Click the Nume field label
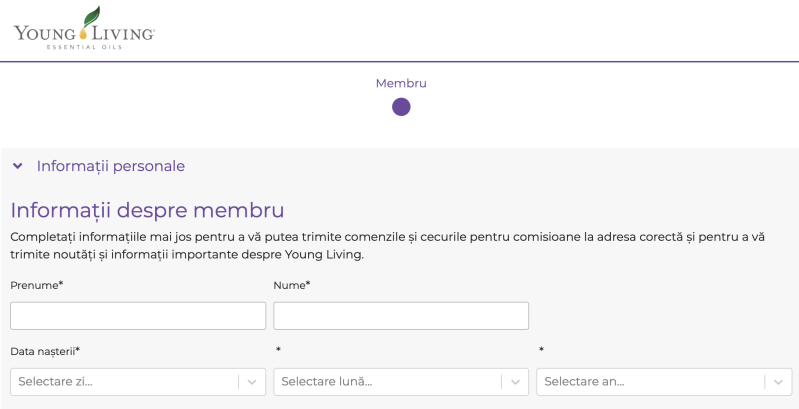 (x=291, y=285)
